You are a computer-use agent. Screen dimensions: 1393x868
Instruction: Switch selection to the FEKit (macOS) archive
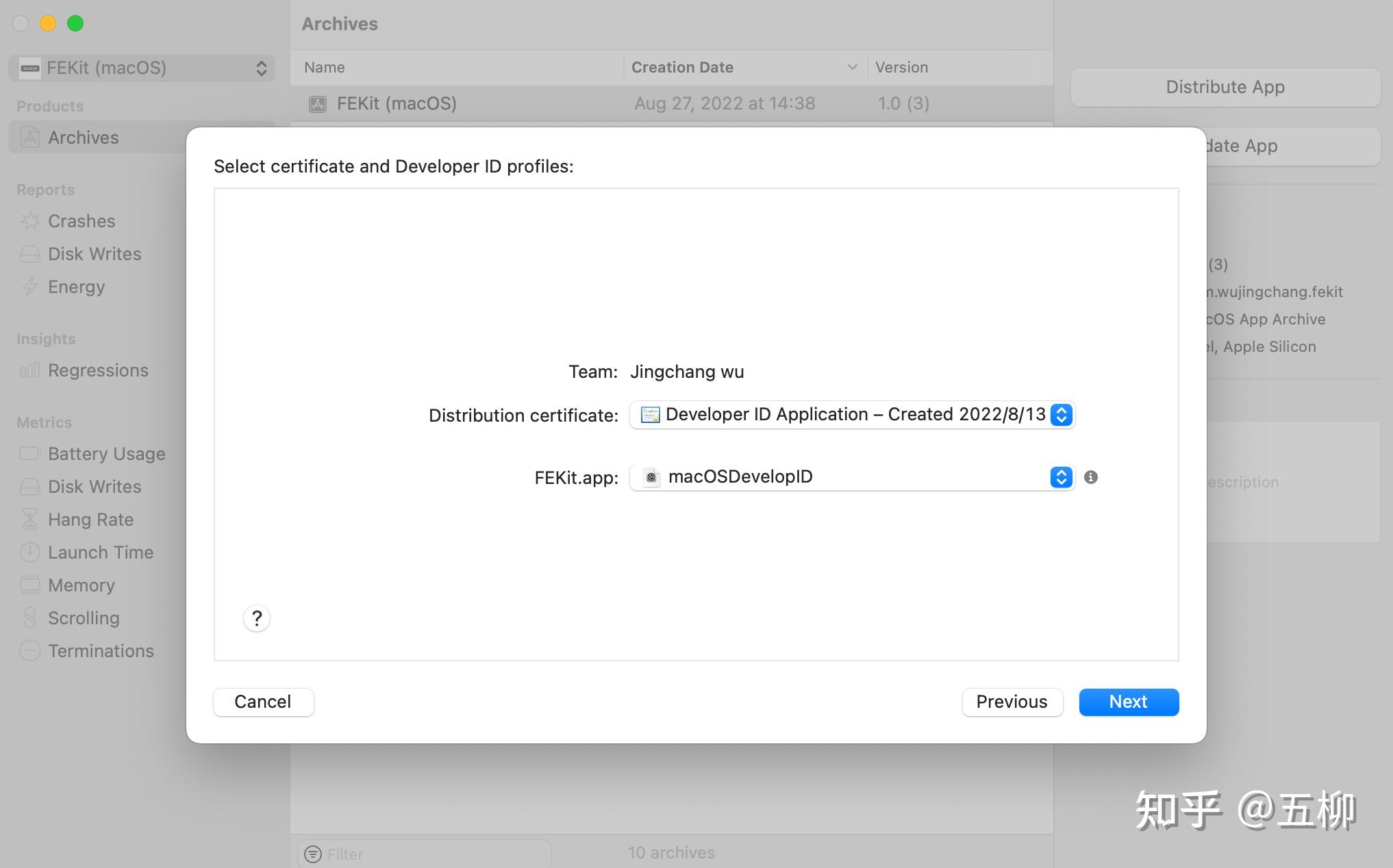pyautogui.click(x=396, y=103)
